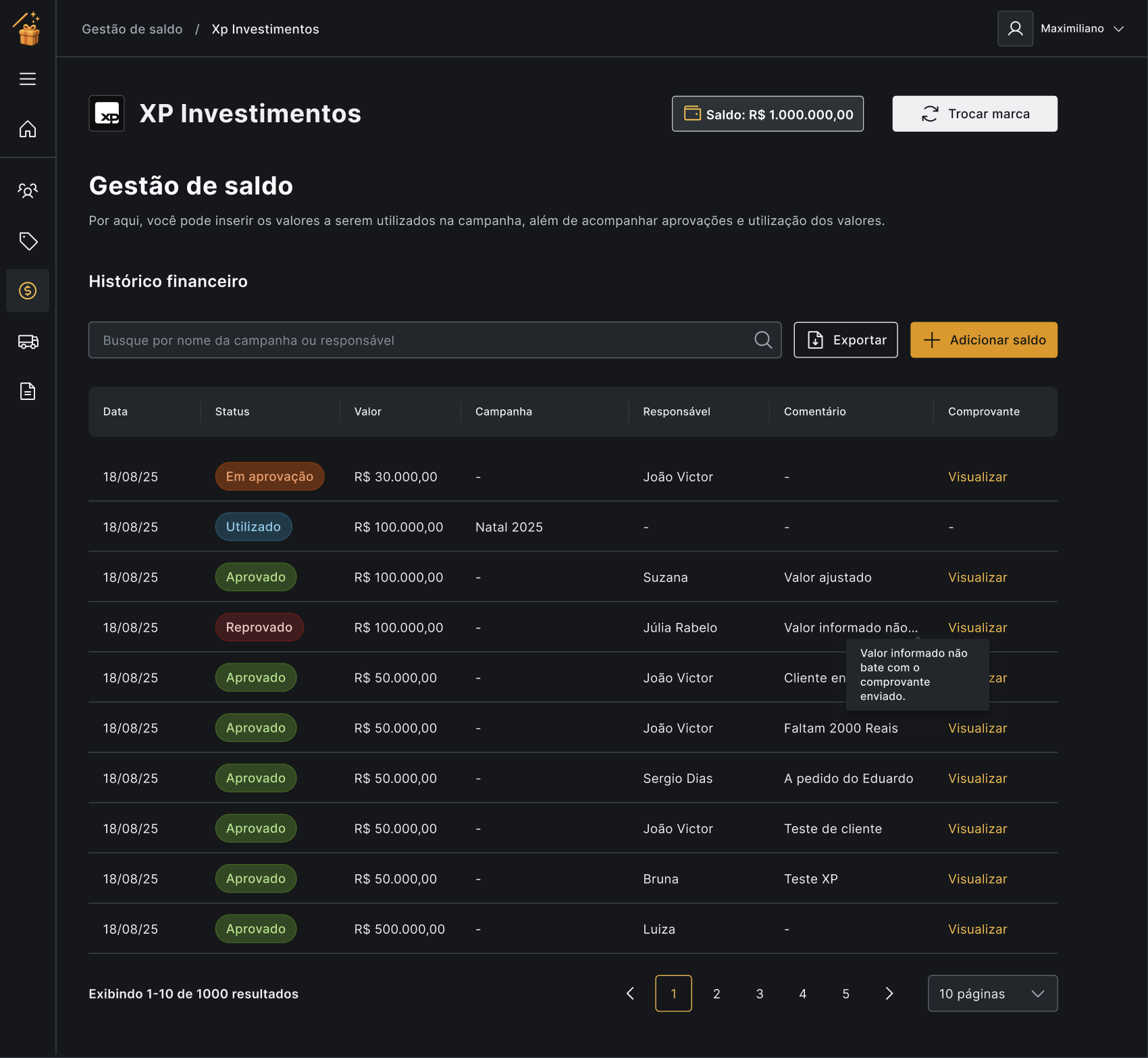Open the document sidebar icon
The image size is (1148, 1058).
[28, 391]
